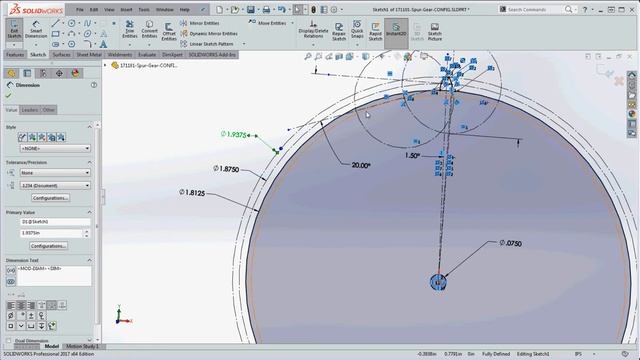Click the Save icon in the top toolbar
The height and width of the screenshot is (360, 640).
251,9
